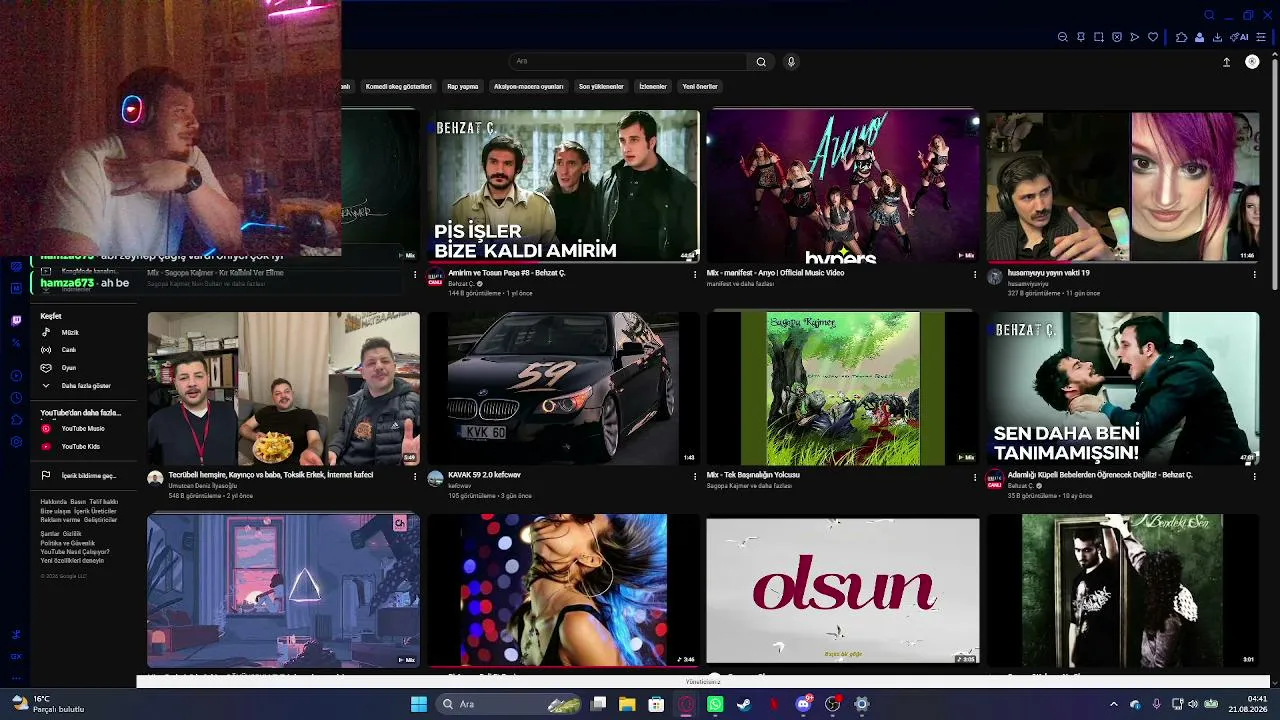The height and width of the screenshot is (720, 1280).
Task: Open the browser profile icon
Action: click(1199, 37)
